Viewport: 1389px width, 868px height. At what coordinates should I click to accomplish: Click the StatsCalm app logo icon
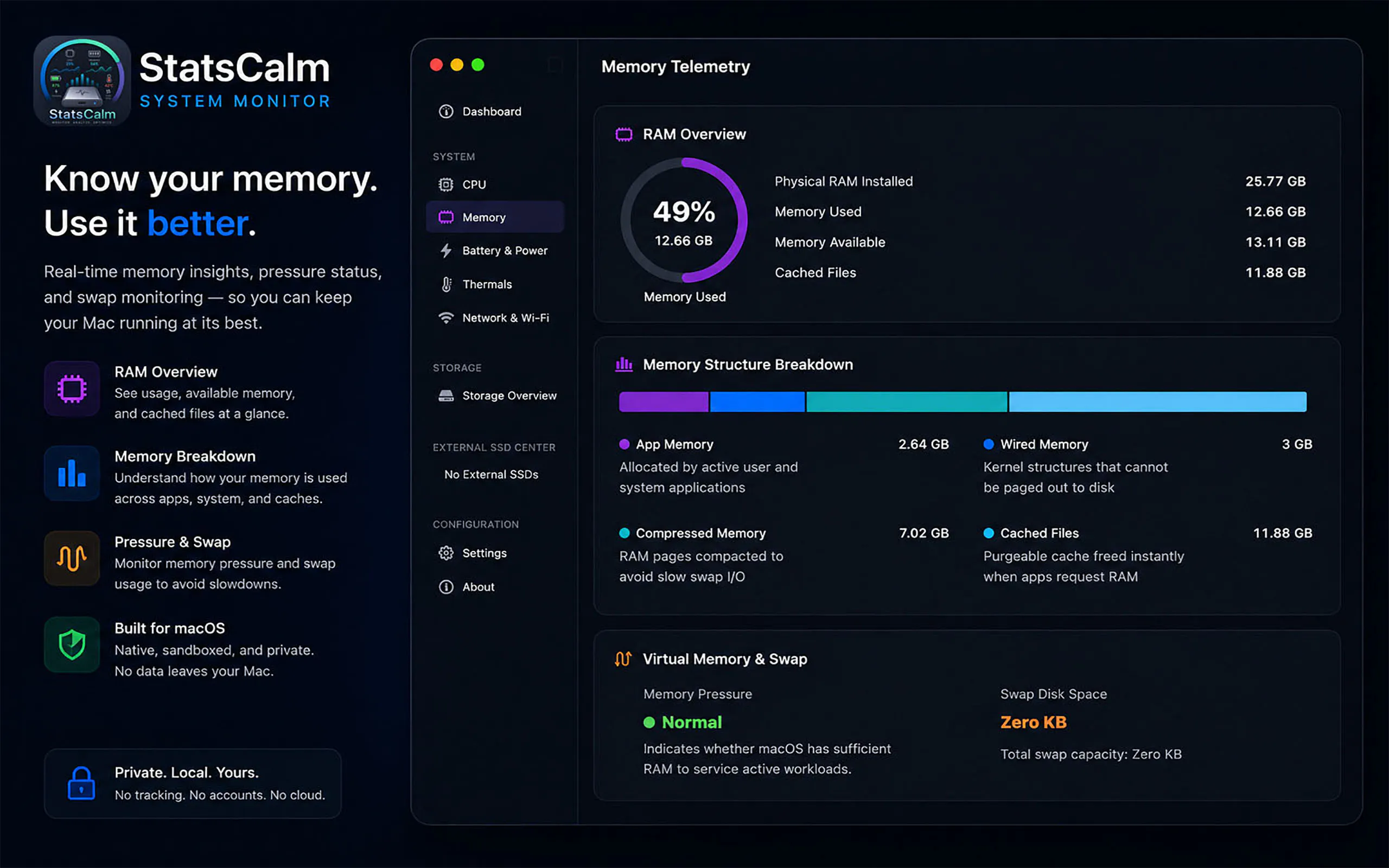tap(82, 80)
